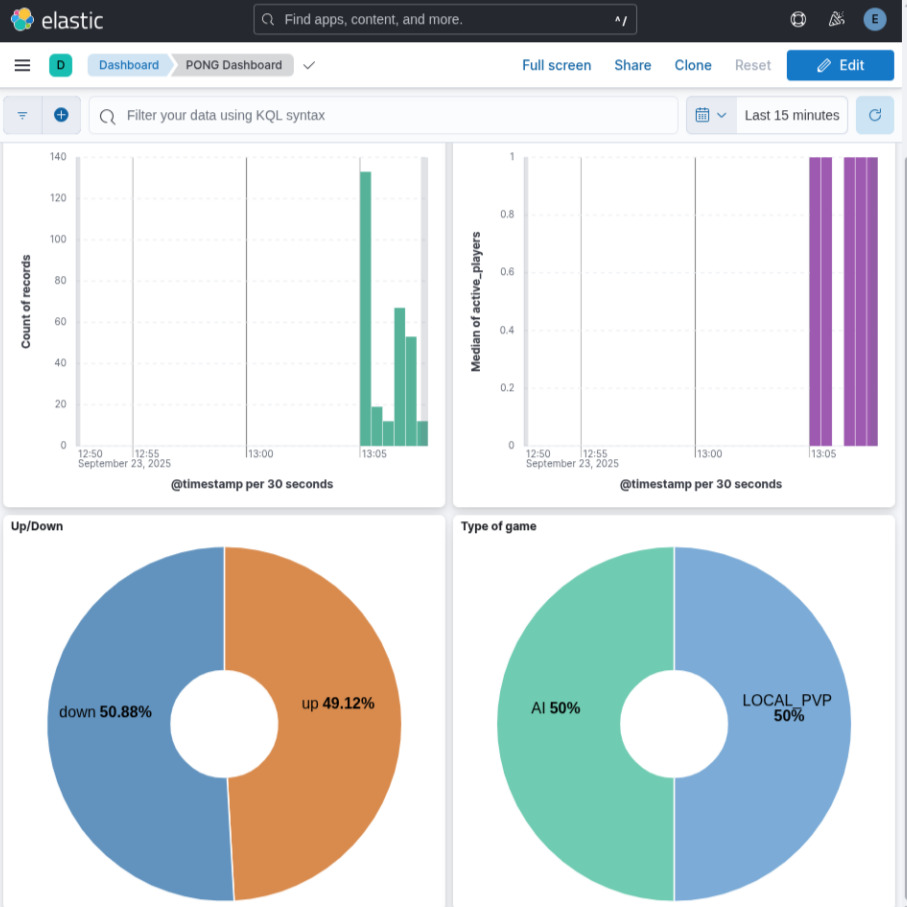This screenshot has width=907, height=907.
Task: Click the tallest green bar in records chart
Action: (366, 308)
